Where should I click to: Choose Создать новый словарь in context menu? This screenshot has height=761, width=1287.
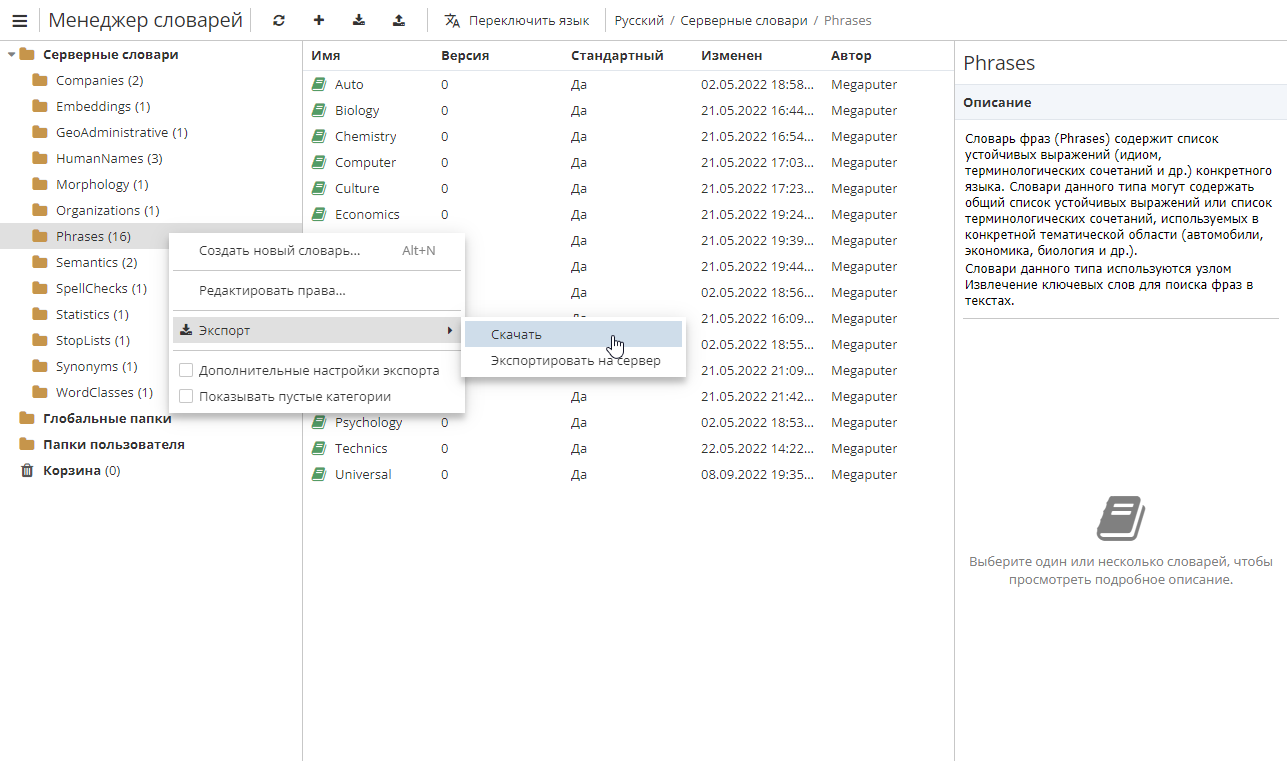click(317, 251)
